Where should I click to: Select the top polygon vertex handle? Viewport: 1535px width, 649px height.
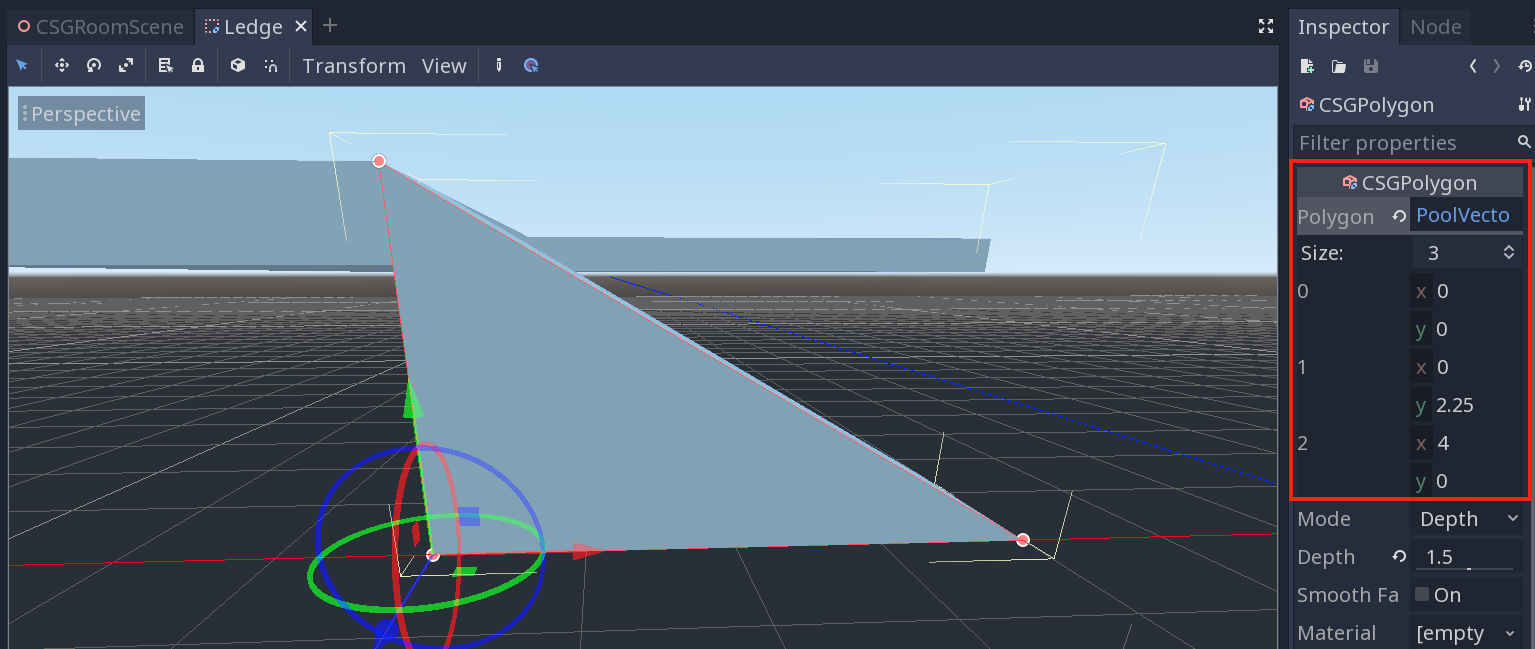379,161
